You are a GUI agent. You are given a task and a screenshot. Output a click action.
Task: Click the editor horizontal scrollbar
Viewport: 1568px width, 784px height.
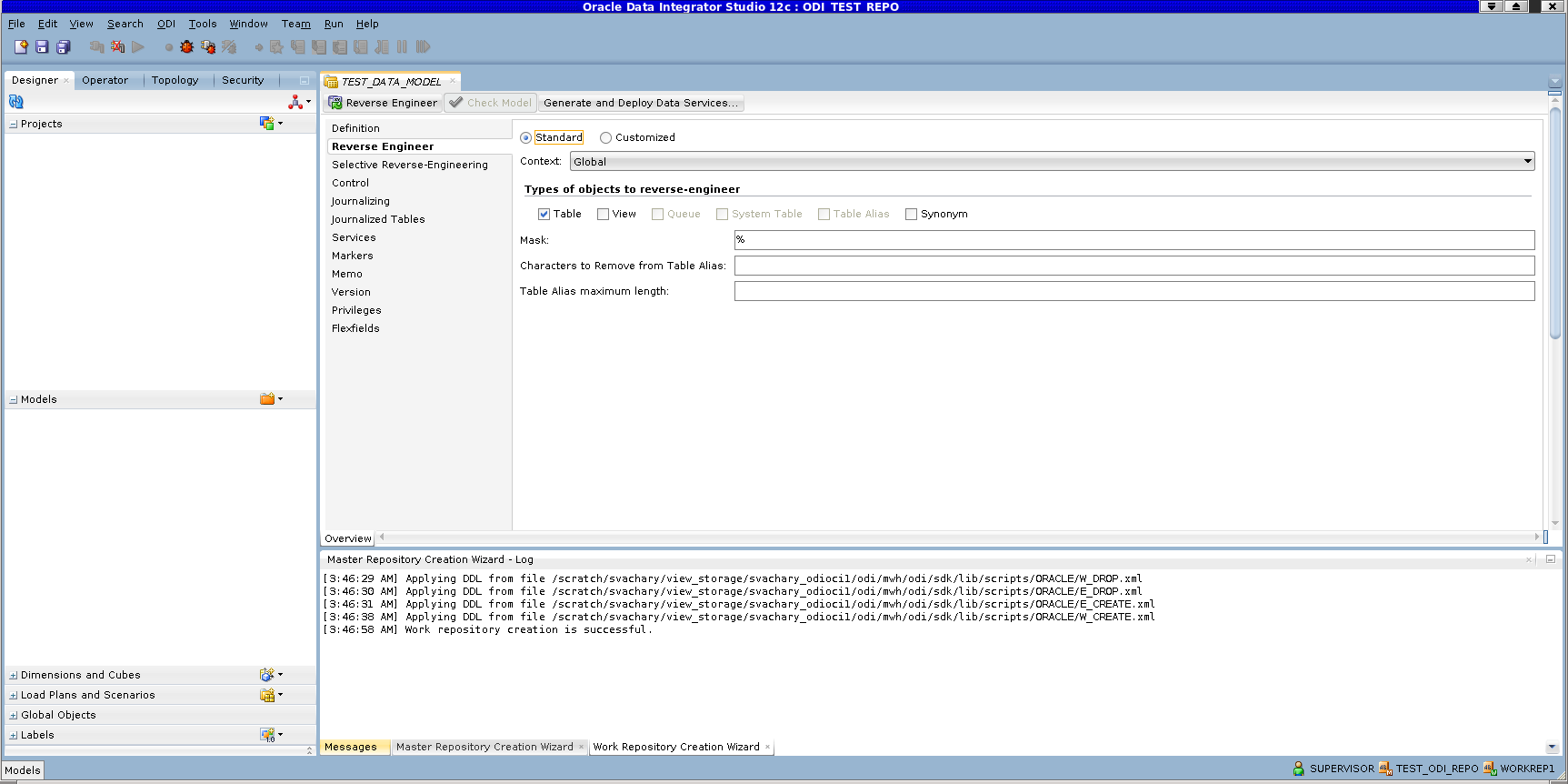click(x=959, y=537)
